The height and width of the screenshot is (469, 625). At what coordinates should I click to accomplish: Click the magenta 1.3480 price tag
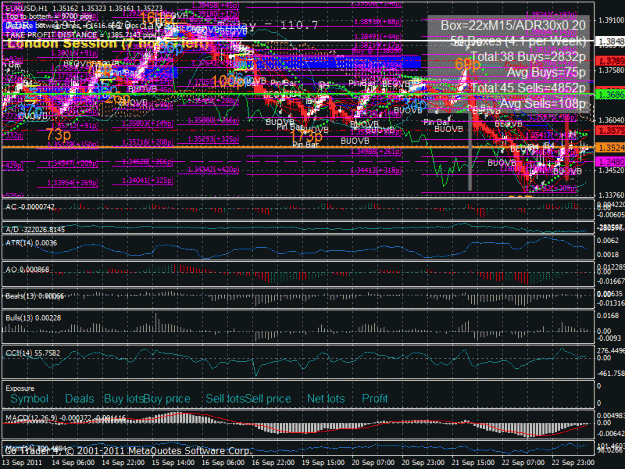[610, 162]
